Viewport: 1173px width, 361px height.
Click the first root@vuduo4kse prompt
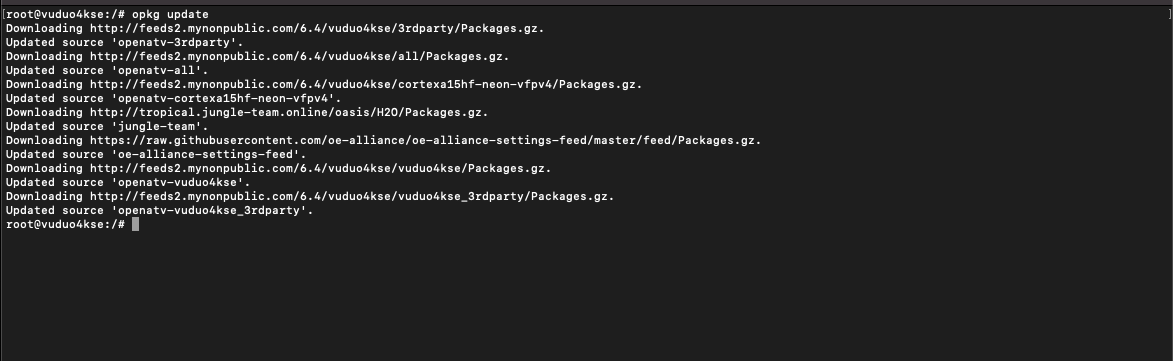pos(65,14)
